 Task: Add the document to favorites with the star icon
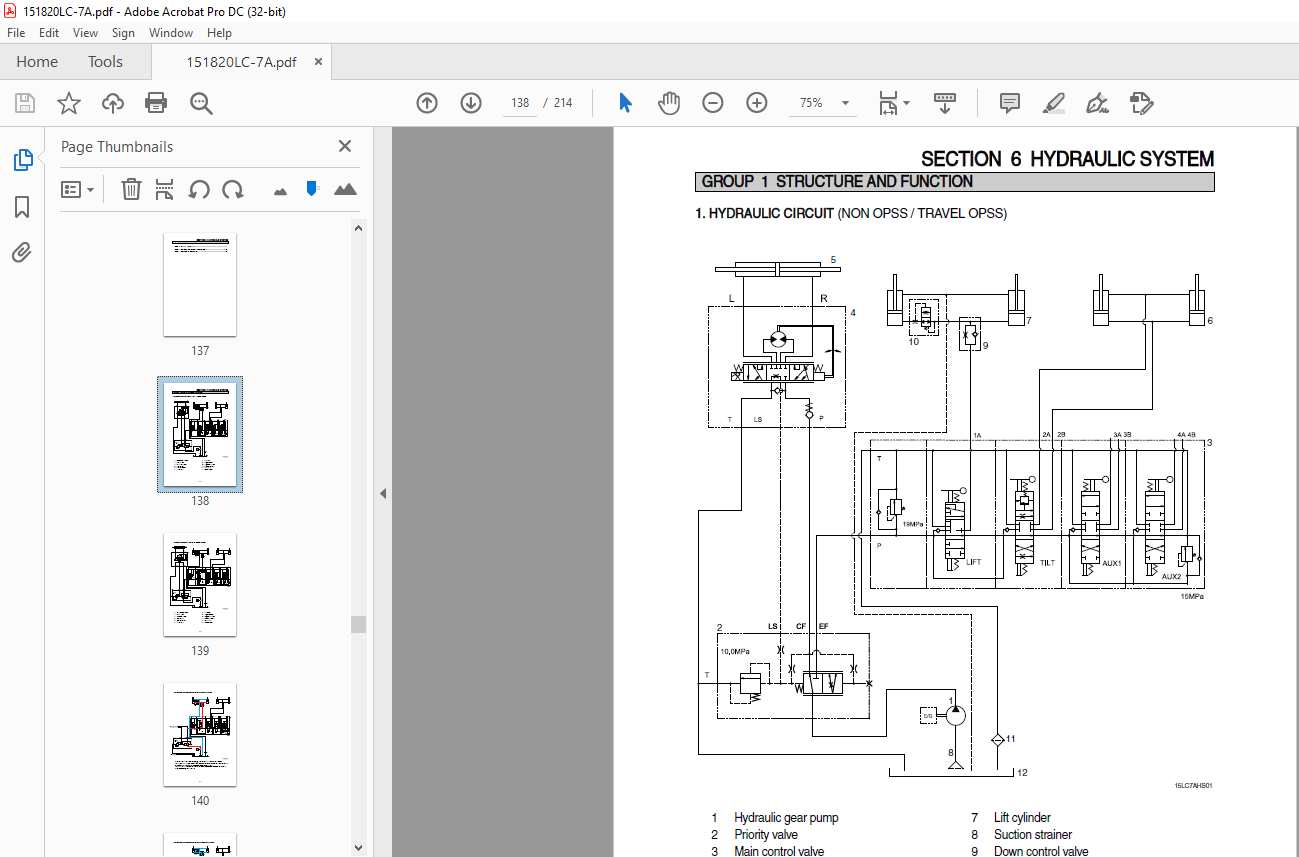click(x=68, y=103)
